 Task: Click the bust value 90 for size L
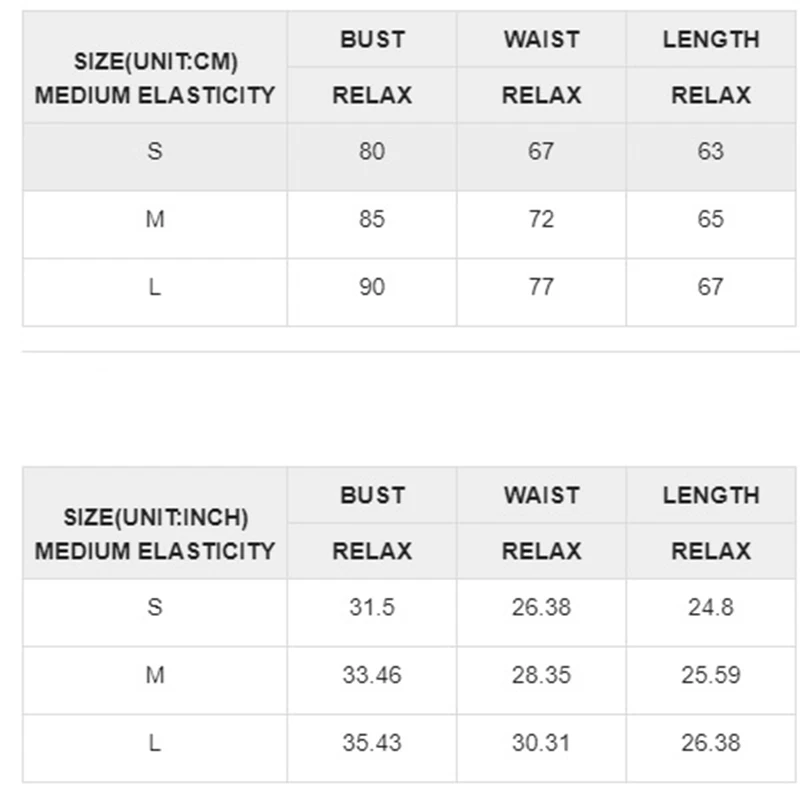coord(372,288)
